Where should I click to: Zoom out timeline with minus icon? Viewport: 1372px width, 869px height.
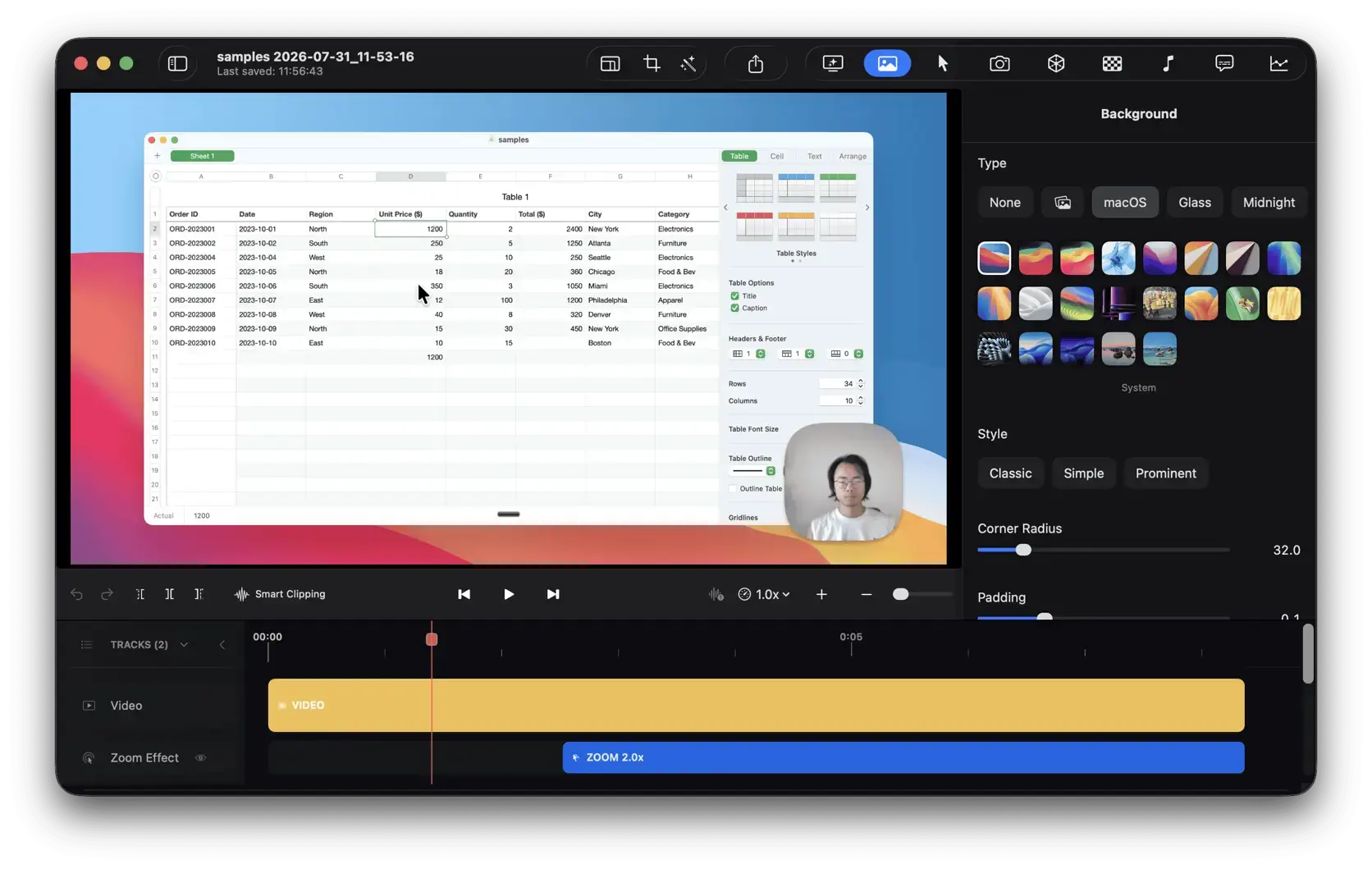coord(866,594)
